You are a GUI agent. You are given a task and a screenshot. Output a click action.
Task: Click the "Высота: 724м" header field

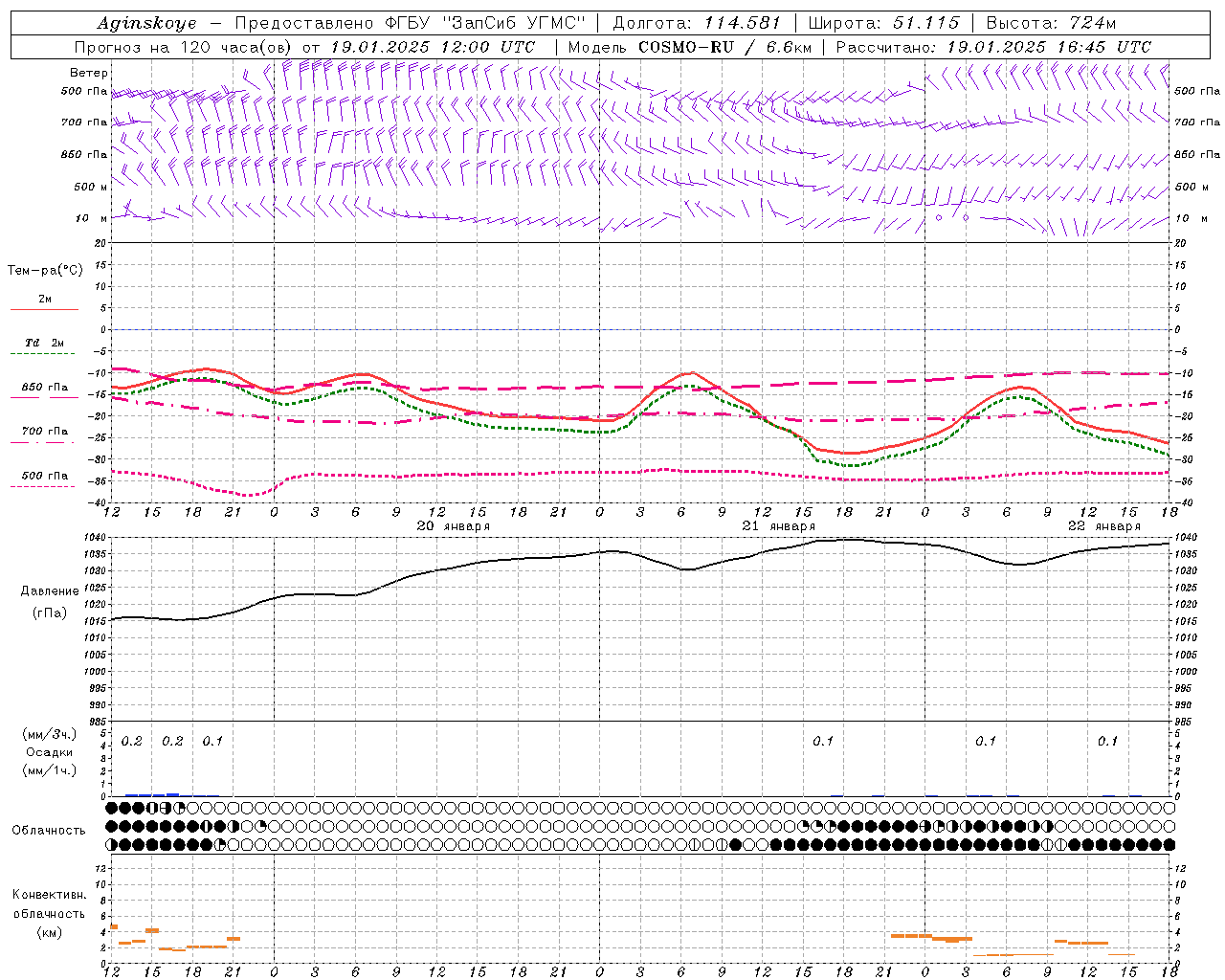point(1051,23)
